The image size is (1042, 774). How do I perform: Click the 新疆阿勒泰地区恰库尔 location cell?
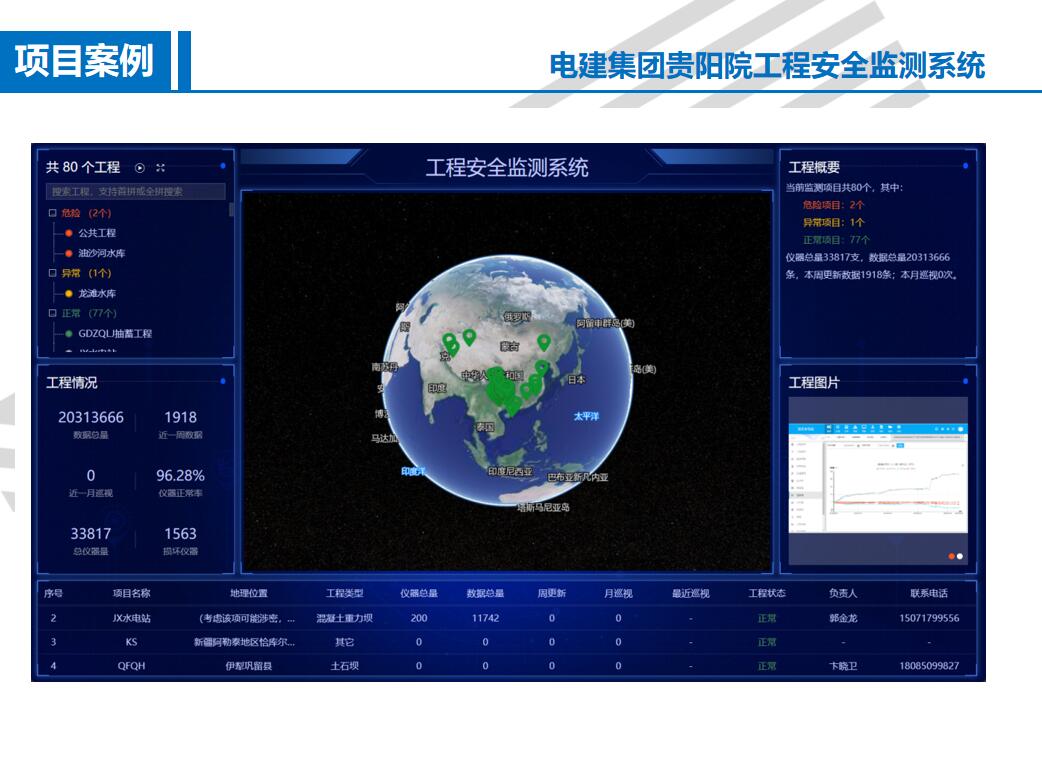(245, 642)
